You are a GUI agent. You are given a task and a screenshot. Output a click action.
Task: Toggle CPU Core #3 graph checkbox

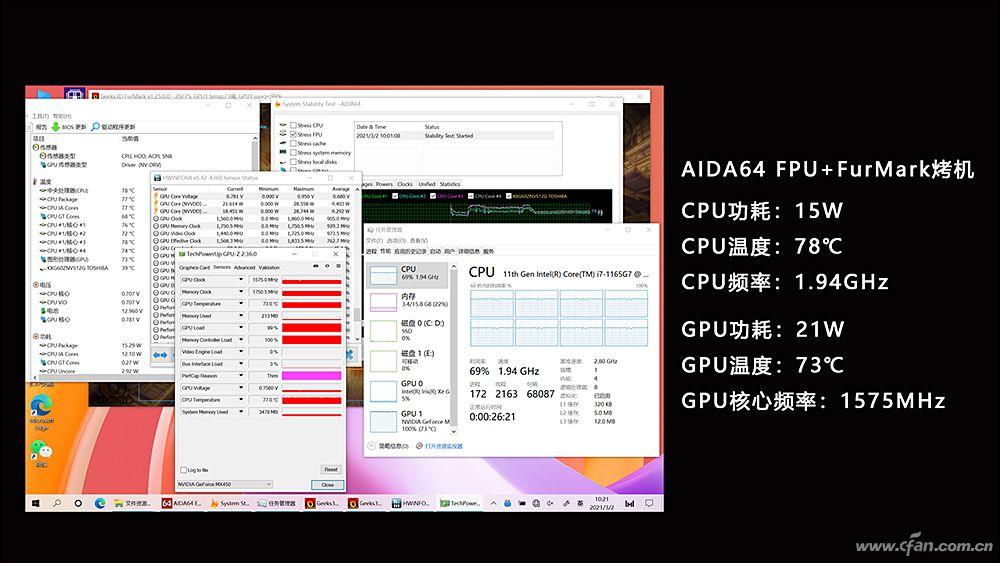click(433, 196)
